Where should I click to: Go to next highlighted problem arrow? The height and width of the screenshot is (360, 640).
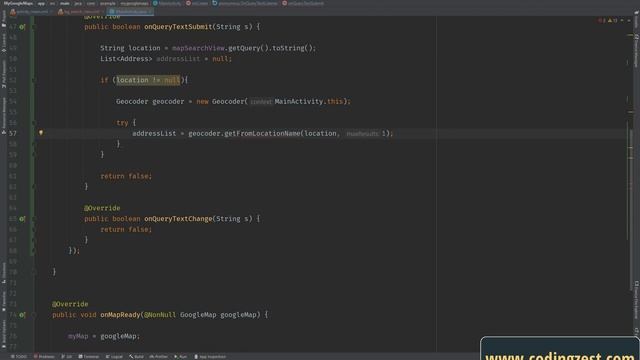[x=629, y=20]
